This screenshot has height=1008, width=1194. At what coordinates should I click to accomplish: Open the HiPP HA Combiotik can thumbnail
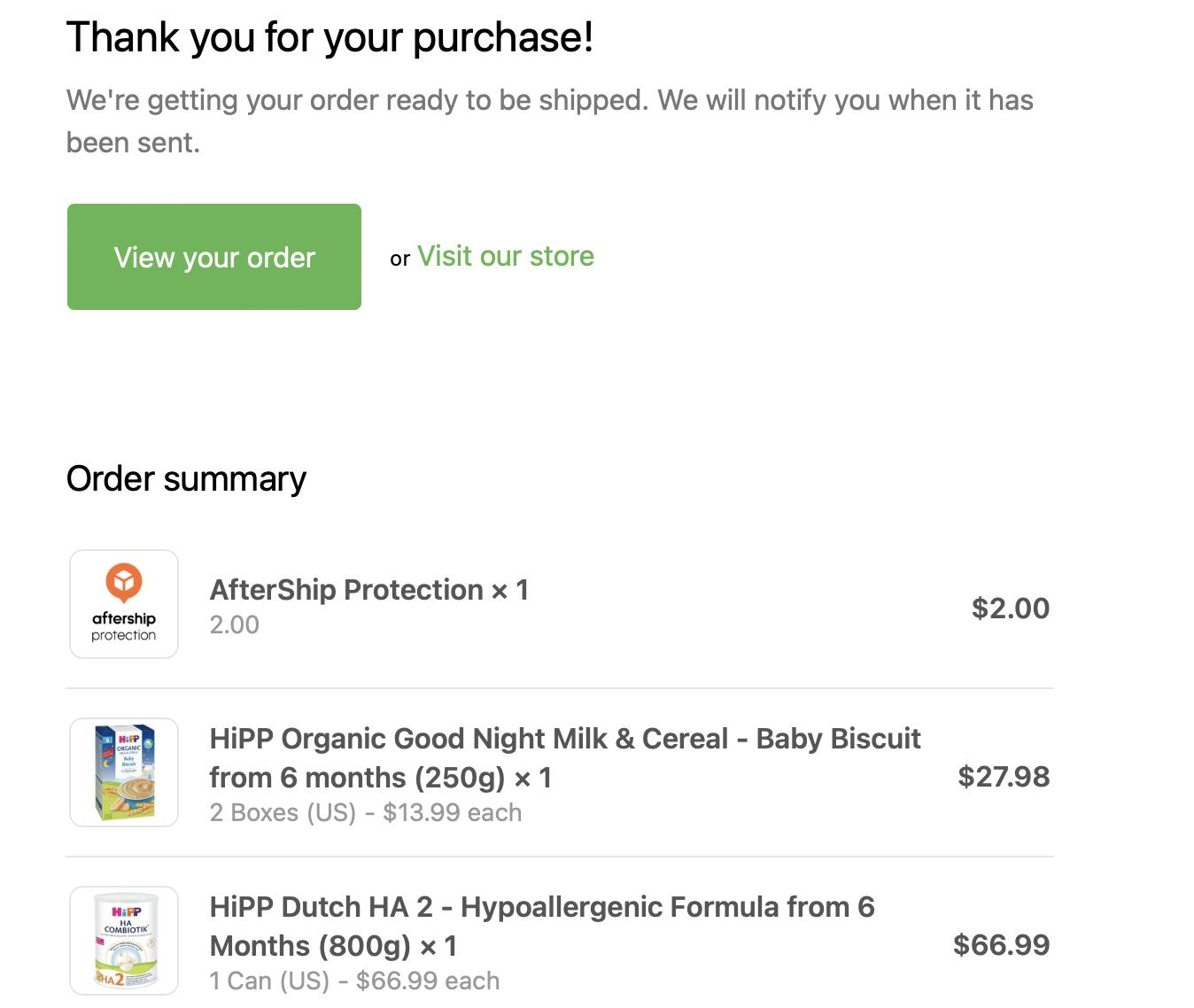[x=124, y=941]
